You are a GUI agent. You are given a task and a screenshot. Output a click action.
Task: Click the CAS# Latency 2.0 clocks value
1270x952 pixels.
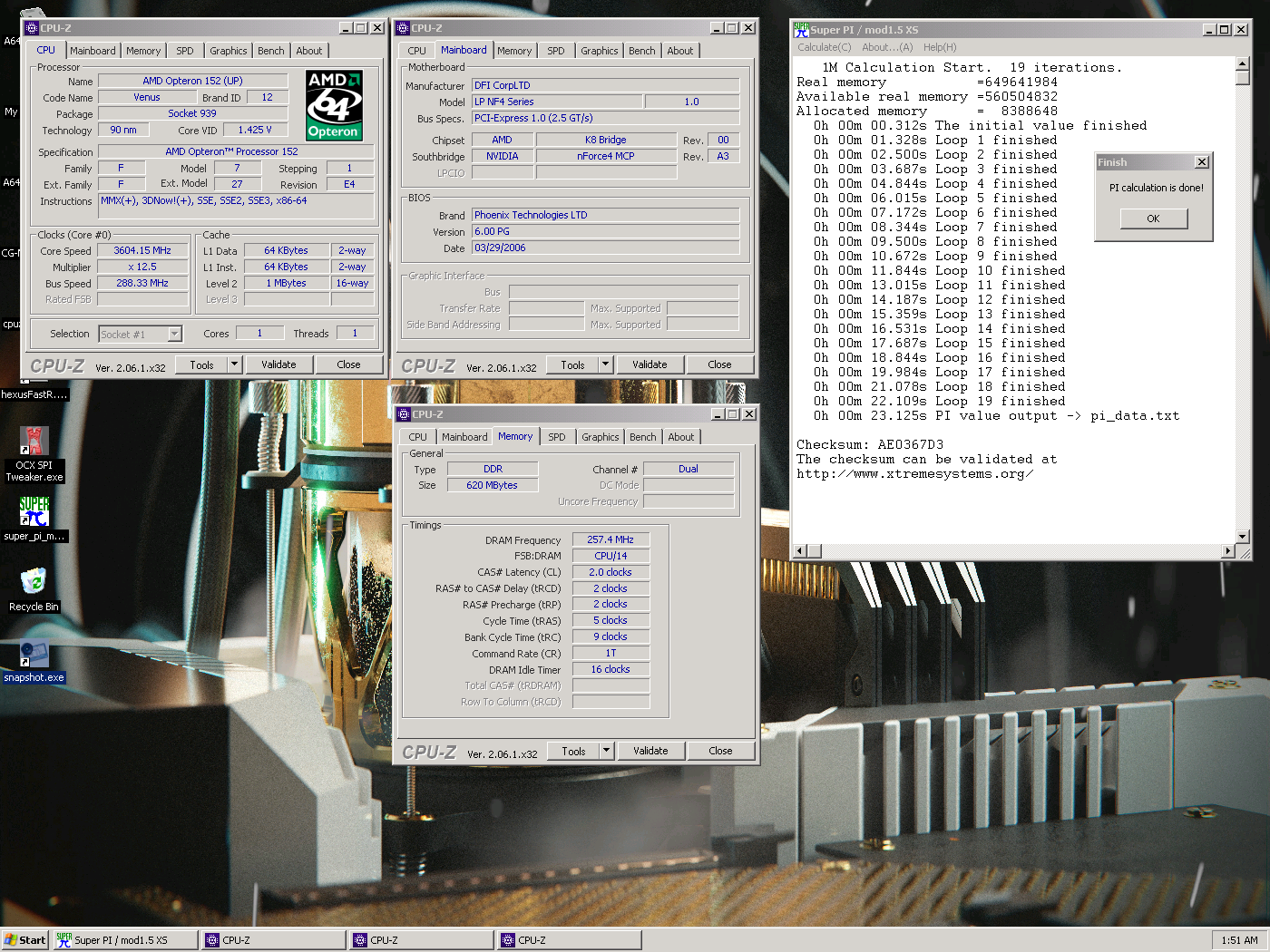(611, 572)
